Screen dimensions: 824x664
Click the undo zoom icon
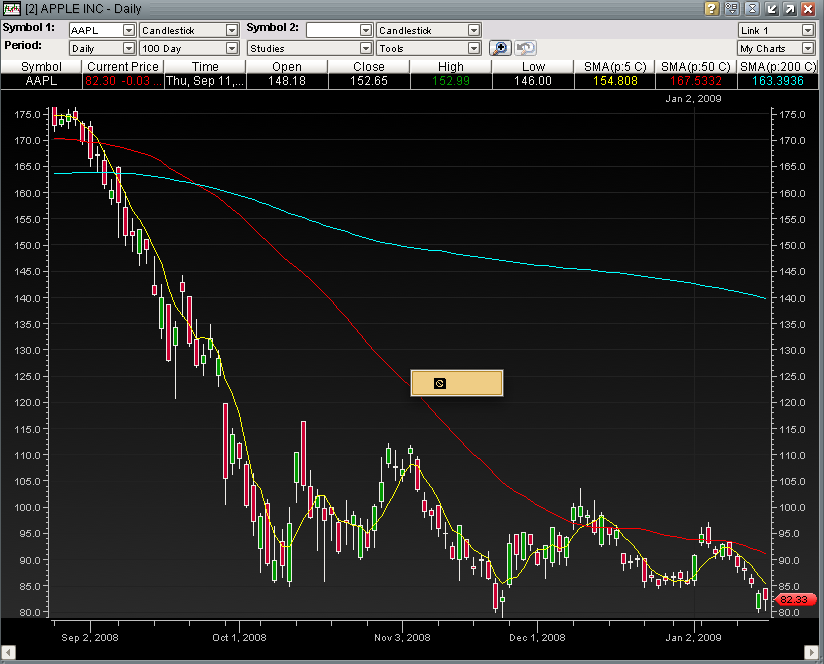click(x=526, y=48)
